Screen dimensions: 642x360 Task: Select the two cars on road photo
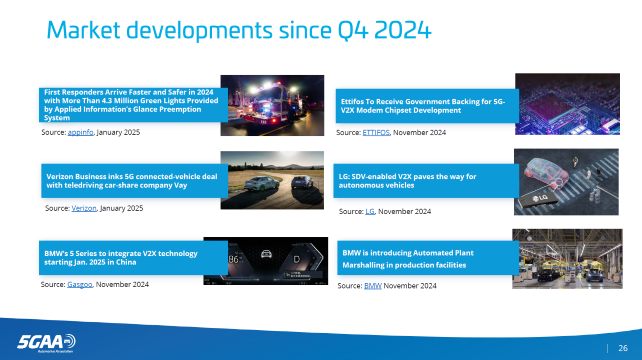pos(272,180)
